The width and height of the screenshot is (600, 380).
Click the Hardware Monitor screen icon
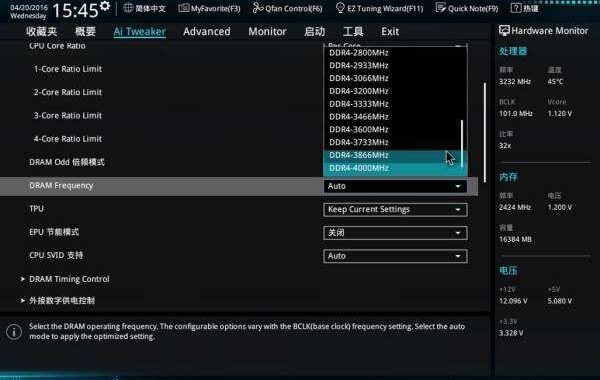point(504,31)
